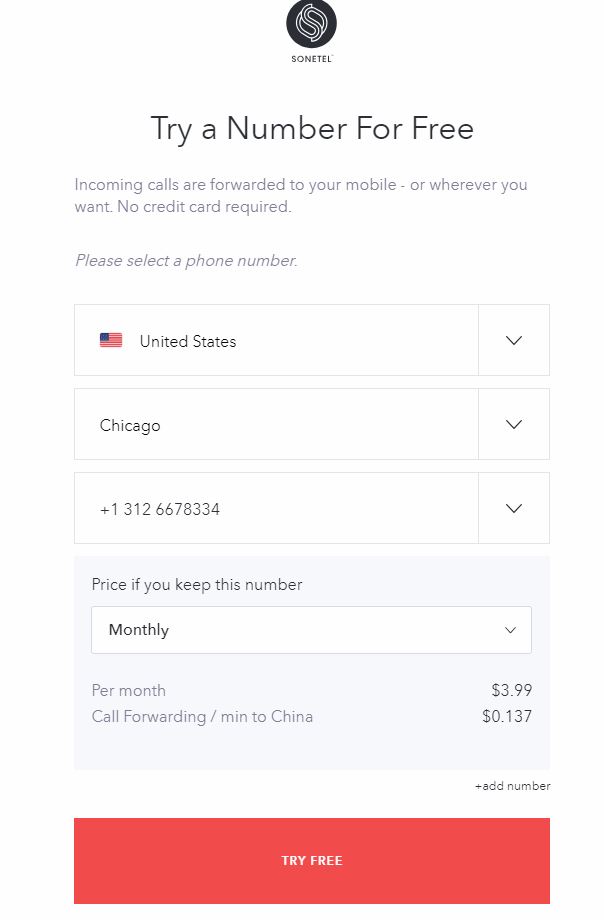
Task: Click the Chicago city name
Action: [x=130, y=425]
